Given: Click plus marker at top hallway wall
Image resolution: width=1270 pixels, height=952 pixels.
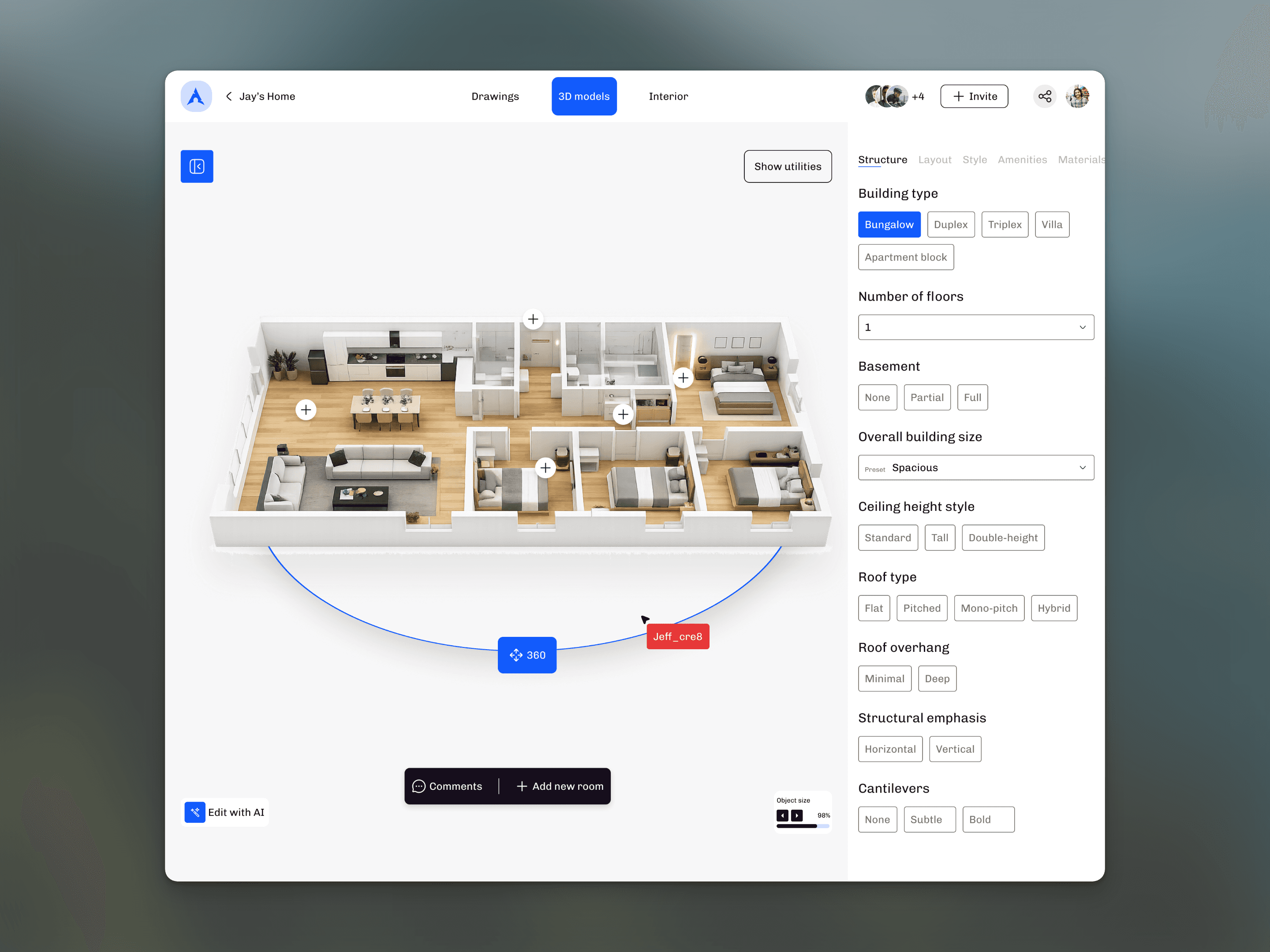Looking at the screenshot, I should [533, 319].
